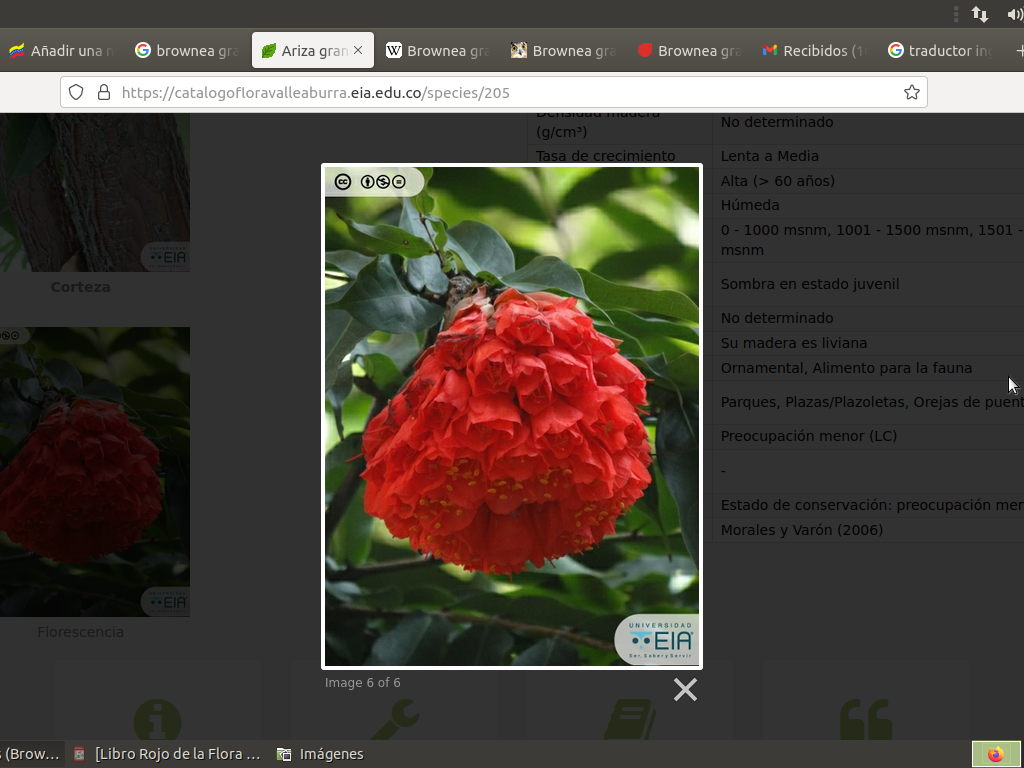Open the information circle icon section
1024x768 pixels.
tap(157, 720)
